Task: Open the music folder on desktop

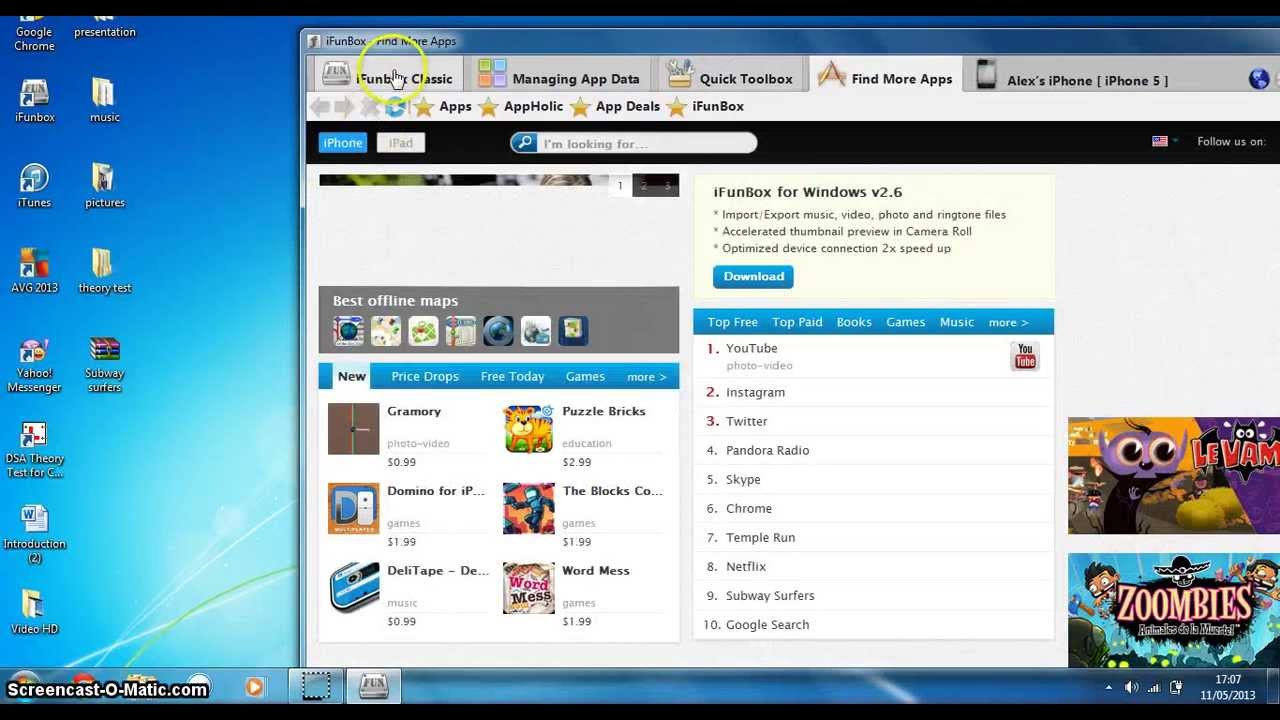Action: [x=104, y=100]
